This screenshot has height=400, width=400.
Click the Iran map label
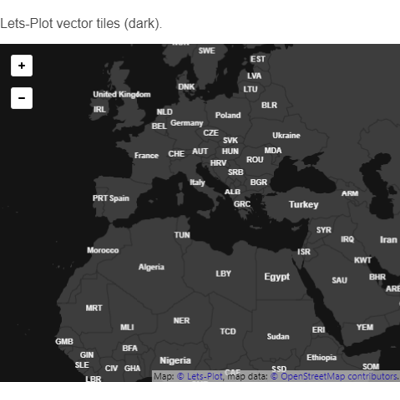point(388,240)
